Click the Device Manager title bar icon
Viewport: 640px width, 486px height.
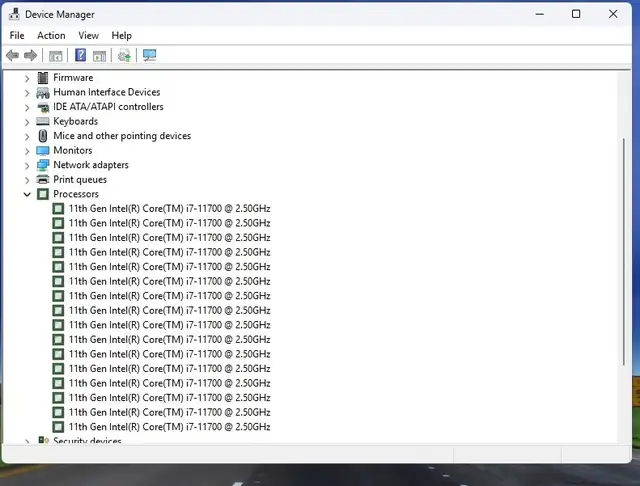click(14, 14)
